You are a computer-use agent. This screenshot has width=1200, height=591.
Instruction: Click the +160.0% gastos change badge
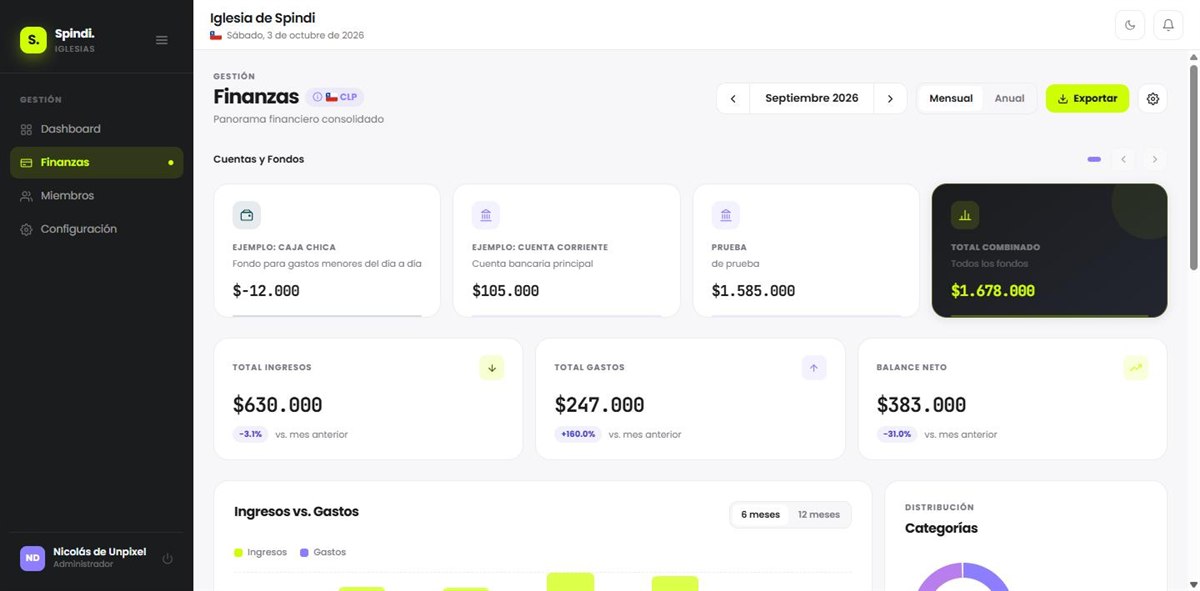pos(579,434)
